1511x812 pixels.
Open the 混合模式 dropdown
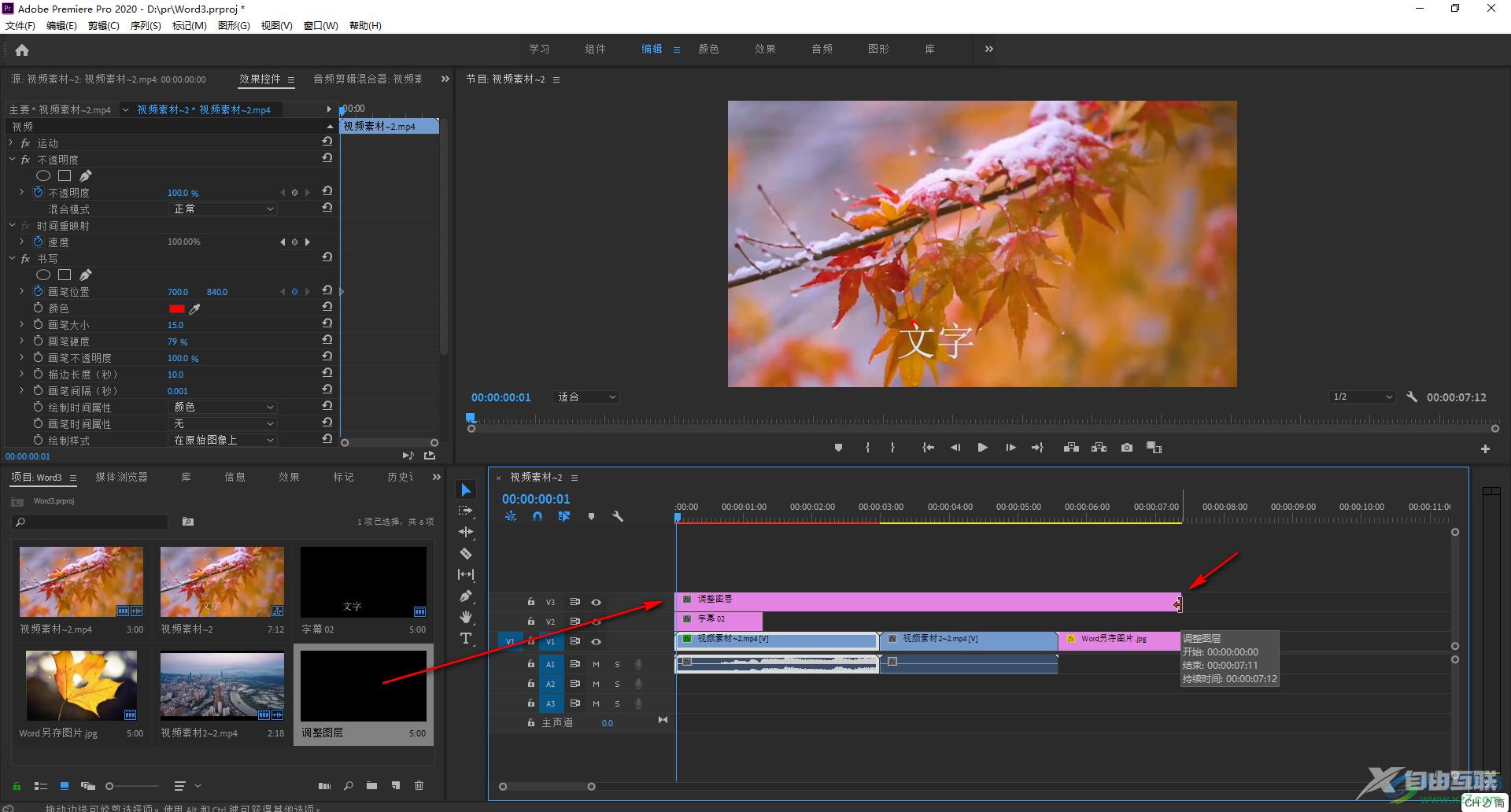(223, 209)
